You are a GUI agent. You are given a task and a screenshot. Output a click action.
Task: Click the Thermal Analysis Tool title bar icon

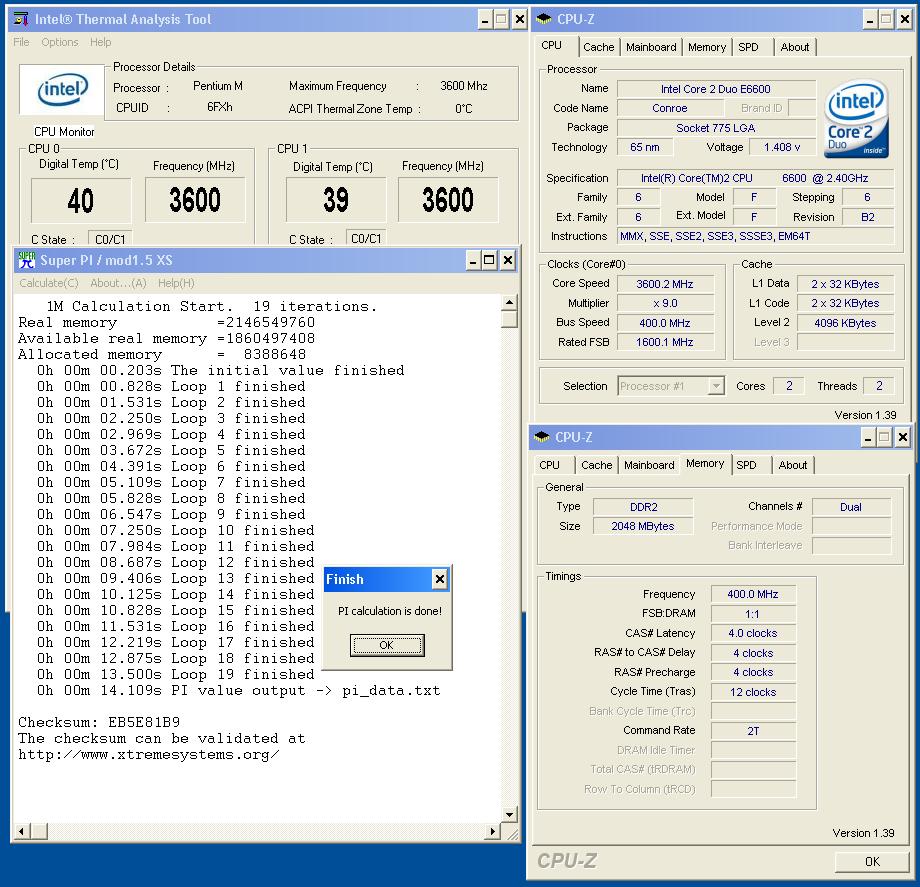click(21, 19)
